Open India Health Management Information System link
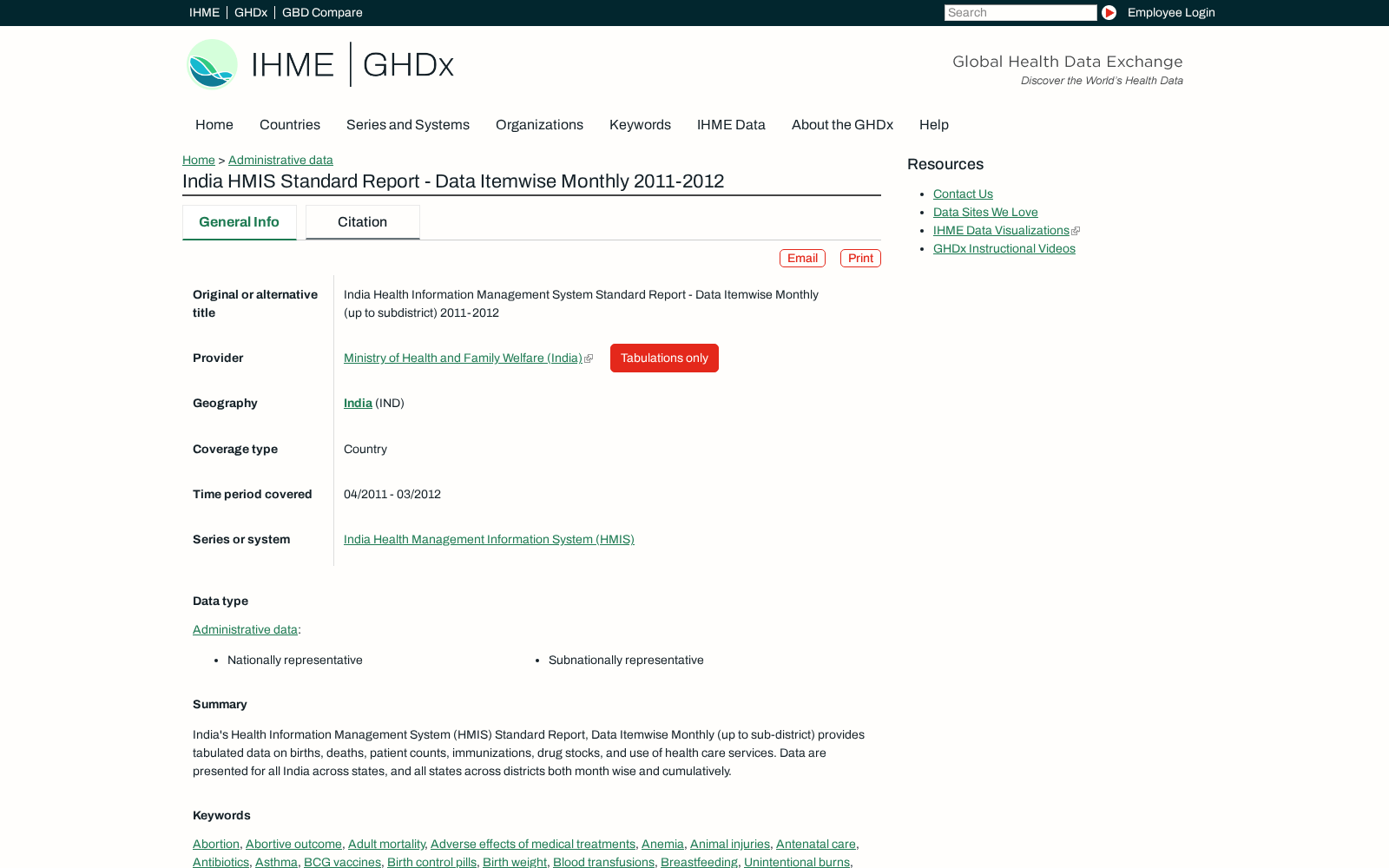Viewport: 1389px width, 868px height. [489, 539]
